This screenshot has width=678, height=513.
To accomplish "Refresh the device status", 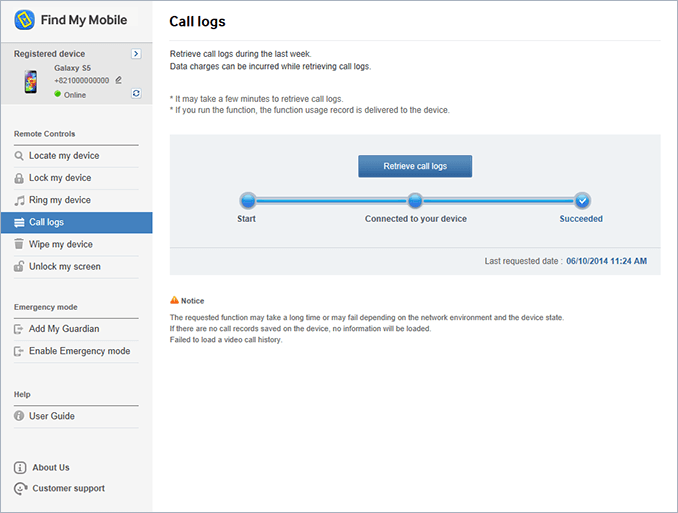I will coord(136,93).
